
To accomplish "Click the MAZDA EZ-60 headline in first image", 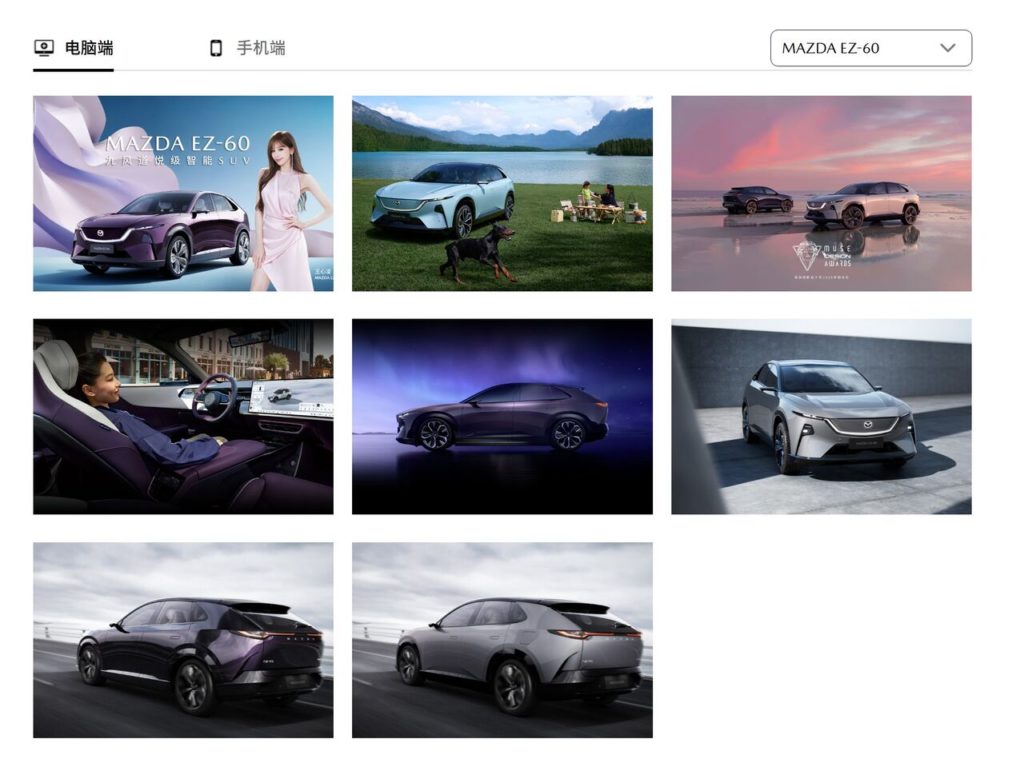I will (x=178, y=142).
